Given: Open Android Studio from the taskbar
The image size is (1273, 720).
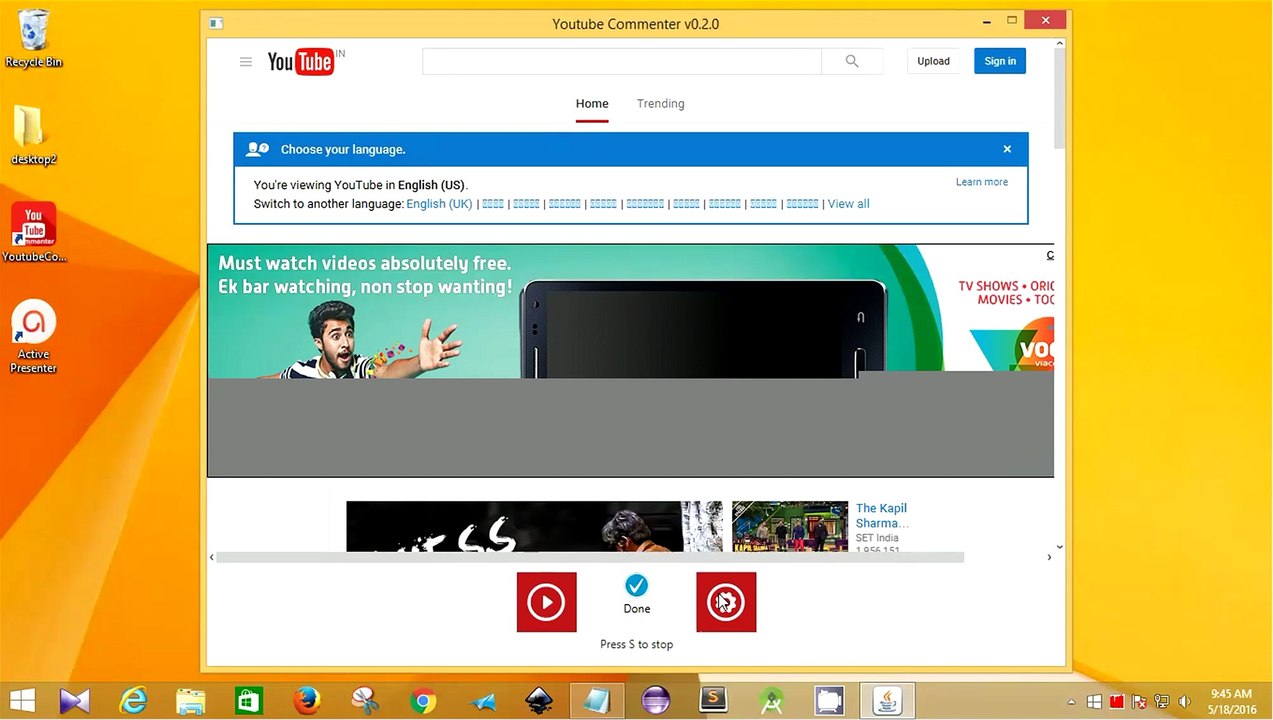Looking at the screenshot, I should click(x=771, y=701).
